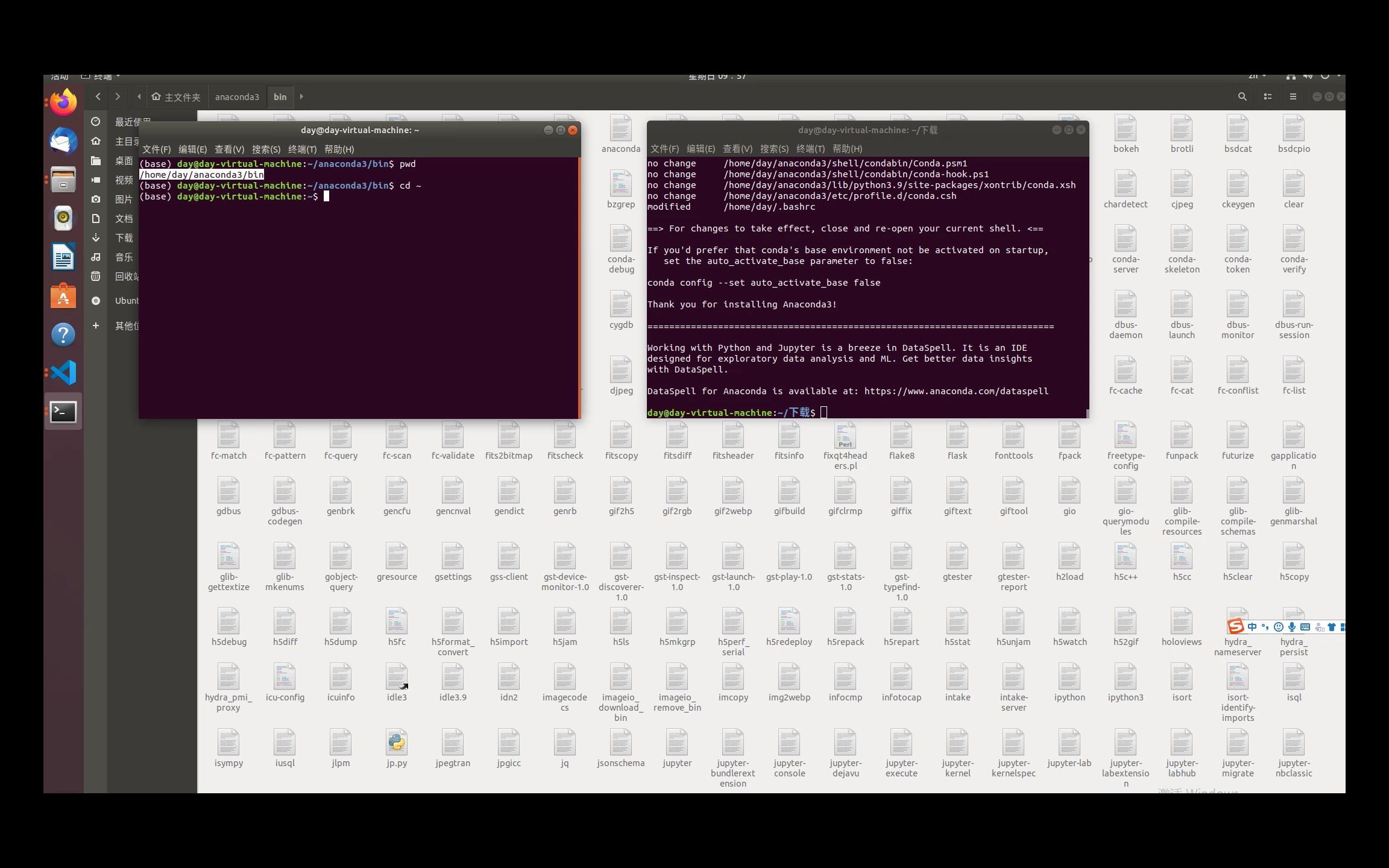
Task: Click the anaconda3 path segment
Action: coord(236,97)
